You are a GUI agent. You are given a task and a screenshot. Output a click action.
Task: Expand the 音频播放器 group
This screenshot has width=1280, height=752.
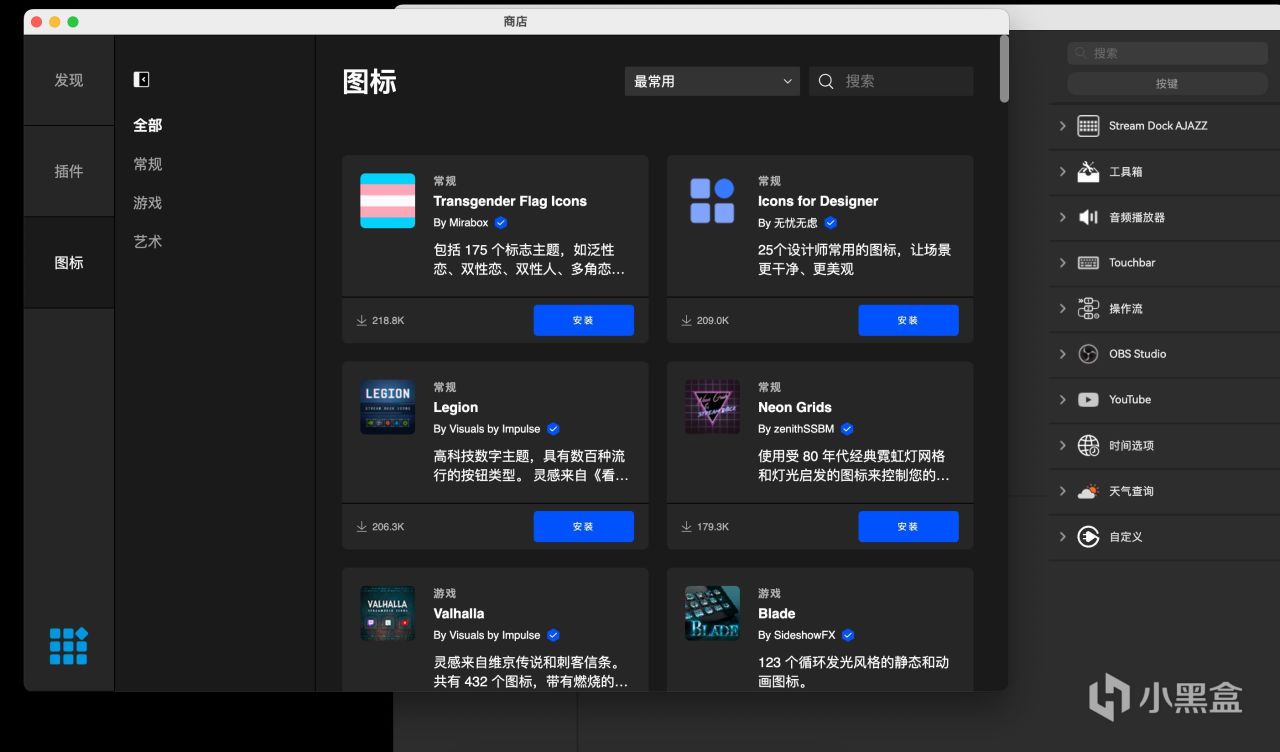(x=1062, y=217)
